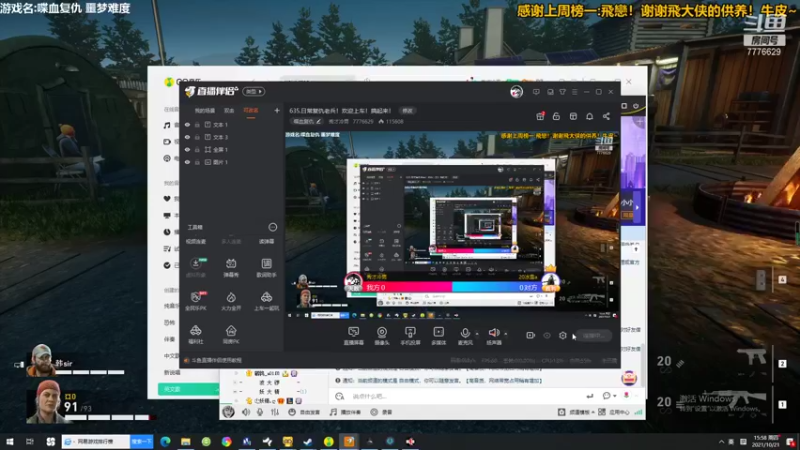Image resolution: width=800 pixels, height=450 pixels.
Task: Open the 同房PK tool
Action: [231, 335]
